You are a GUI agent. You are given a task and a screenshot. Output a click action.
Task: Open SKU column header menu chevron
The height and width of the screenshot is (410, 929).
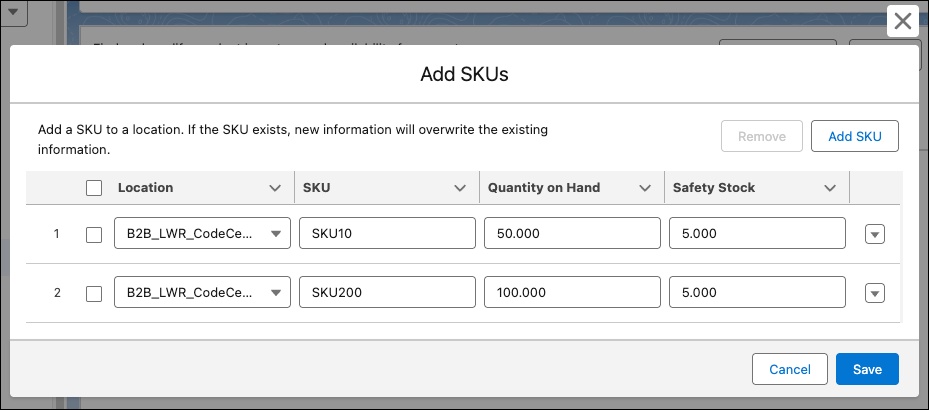[460, 188]
